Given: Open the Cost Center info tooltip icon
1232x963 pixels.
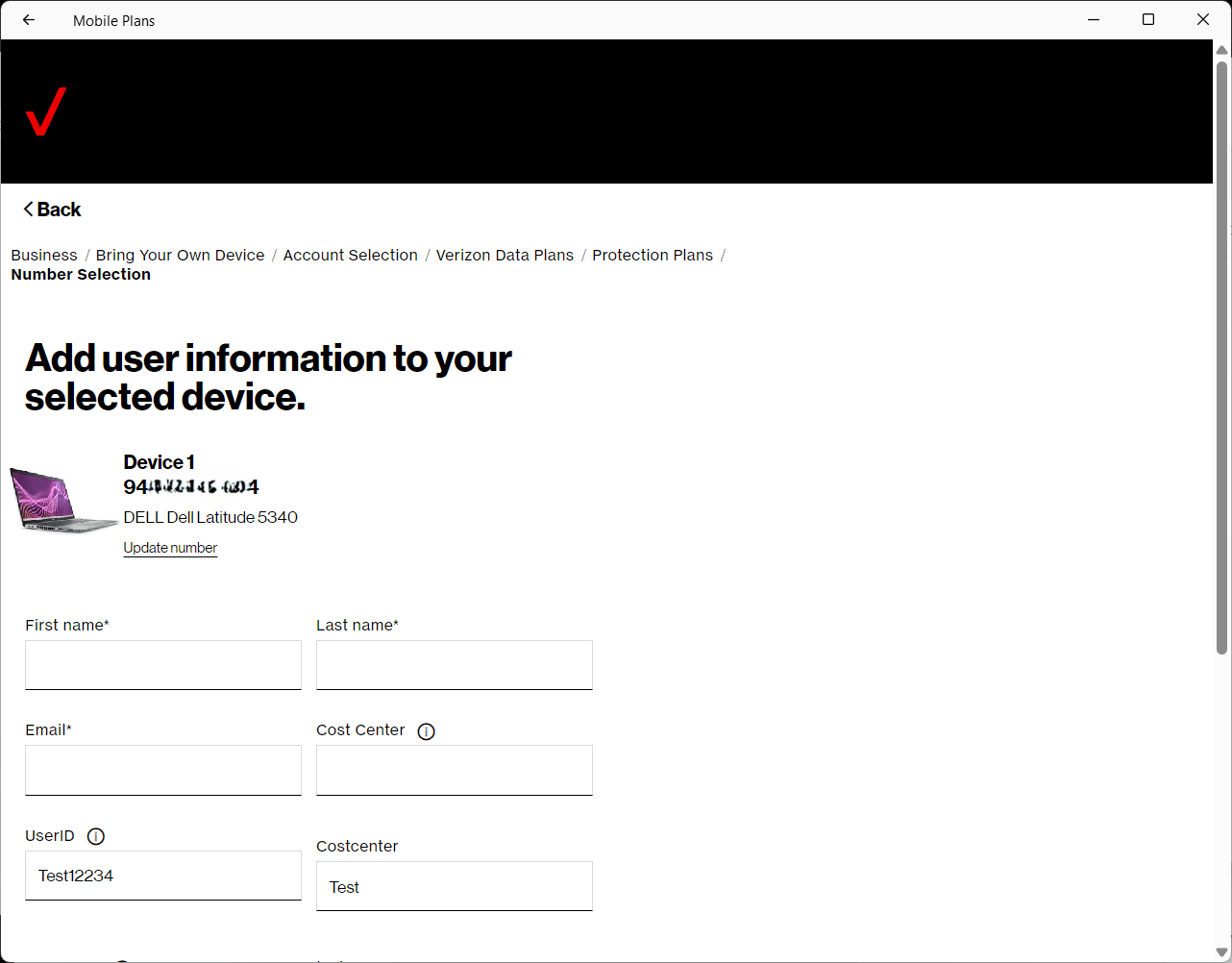Looking at the screenshot, I should pyautogui.click(x=427, y=731).
